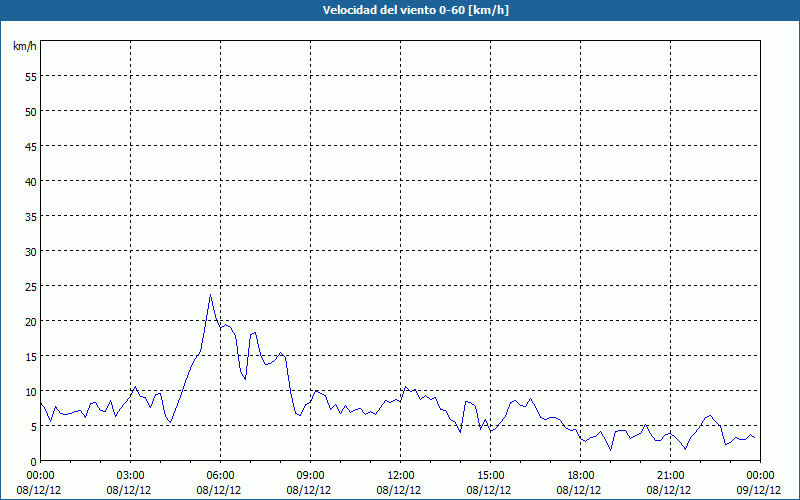Click the '40' y-axis label

[x=31, y=182]
